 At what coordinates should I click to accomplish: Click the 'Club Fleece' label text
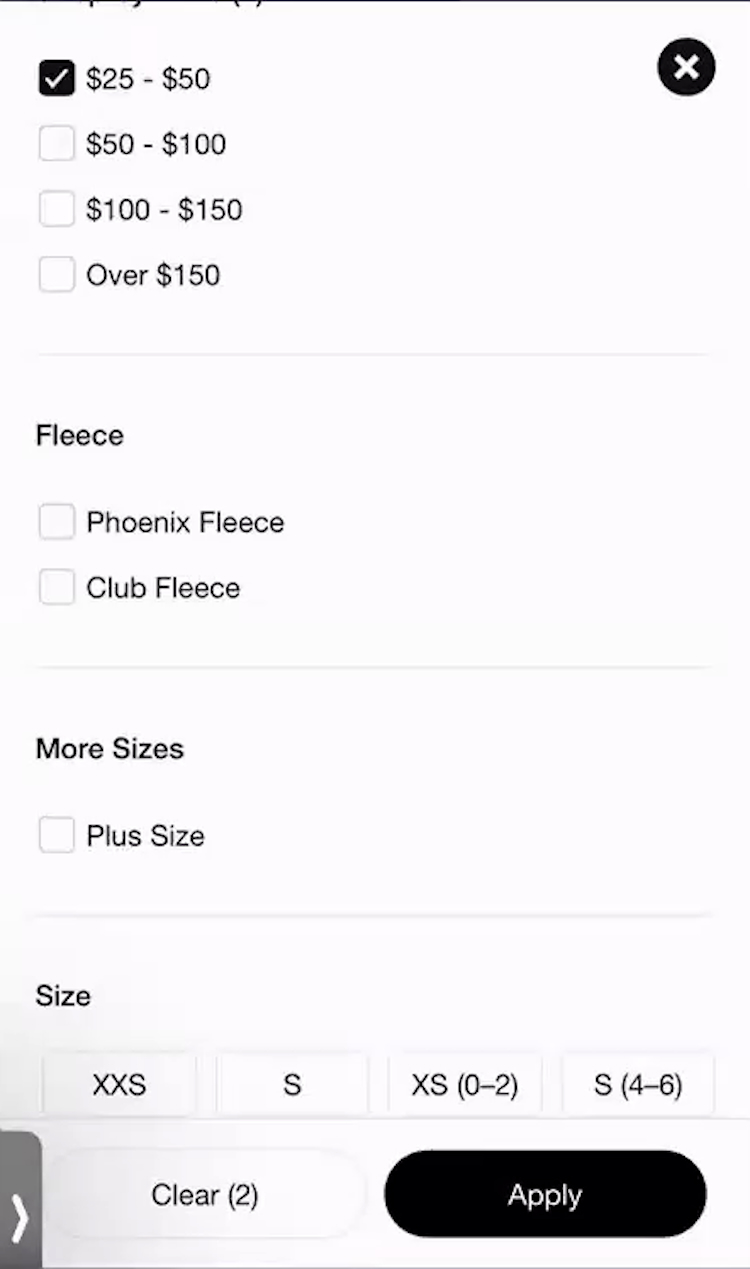point(163,588)
